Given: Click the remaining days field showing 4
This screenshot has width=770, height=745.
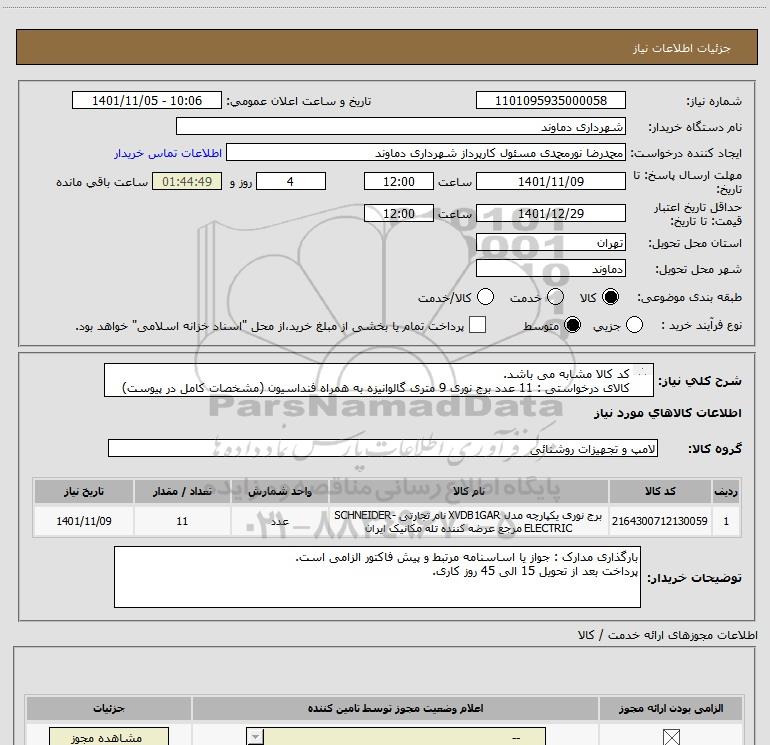Looking at the screenshot, I should click(291, 181).
